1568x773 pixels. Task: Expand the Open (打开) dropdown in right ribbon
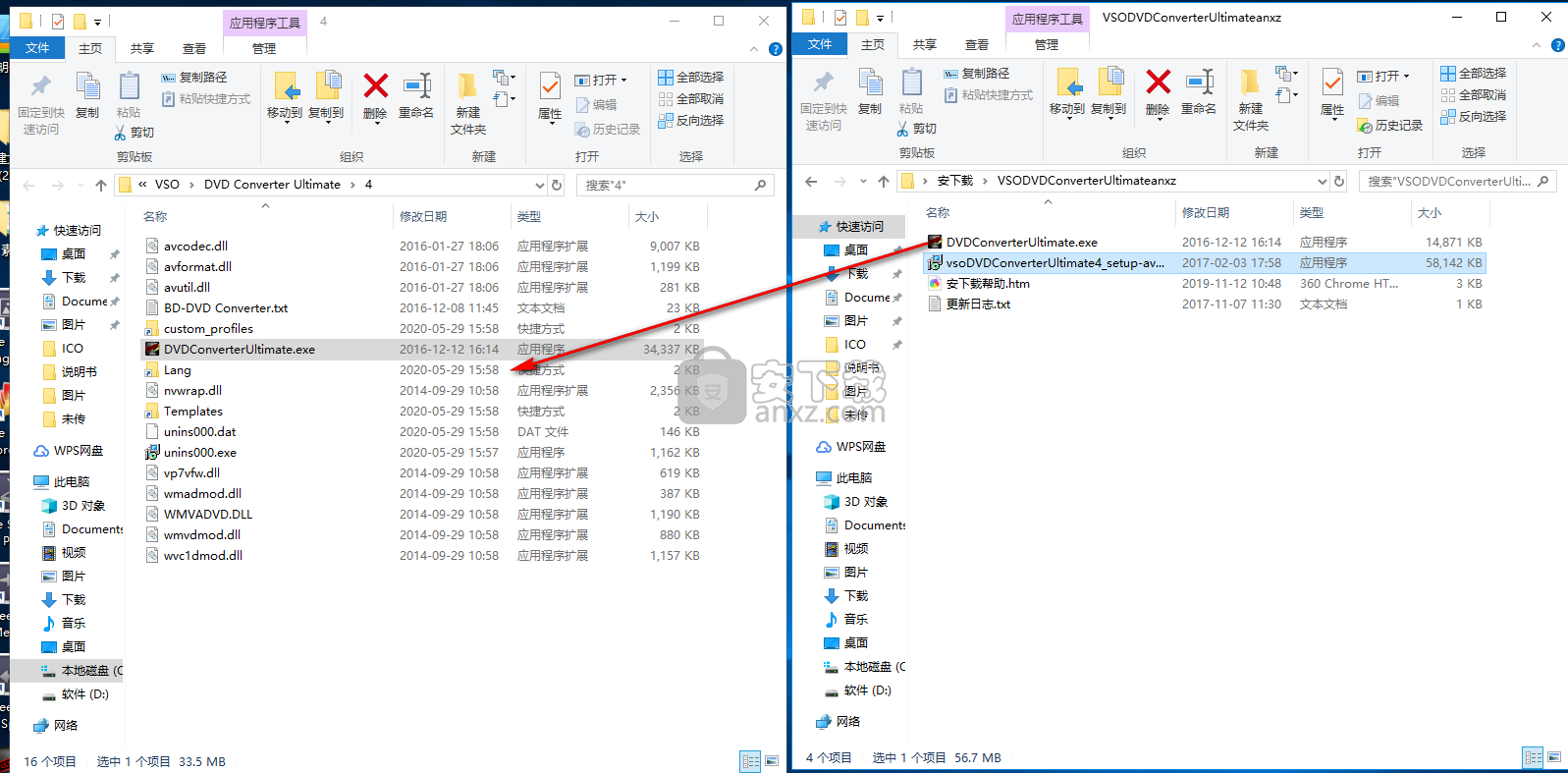[x=1406, y=77]
